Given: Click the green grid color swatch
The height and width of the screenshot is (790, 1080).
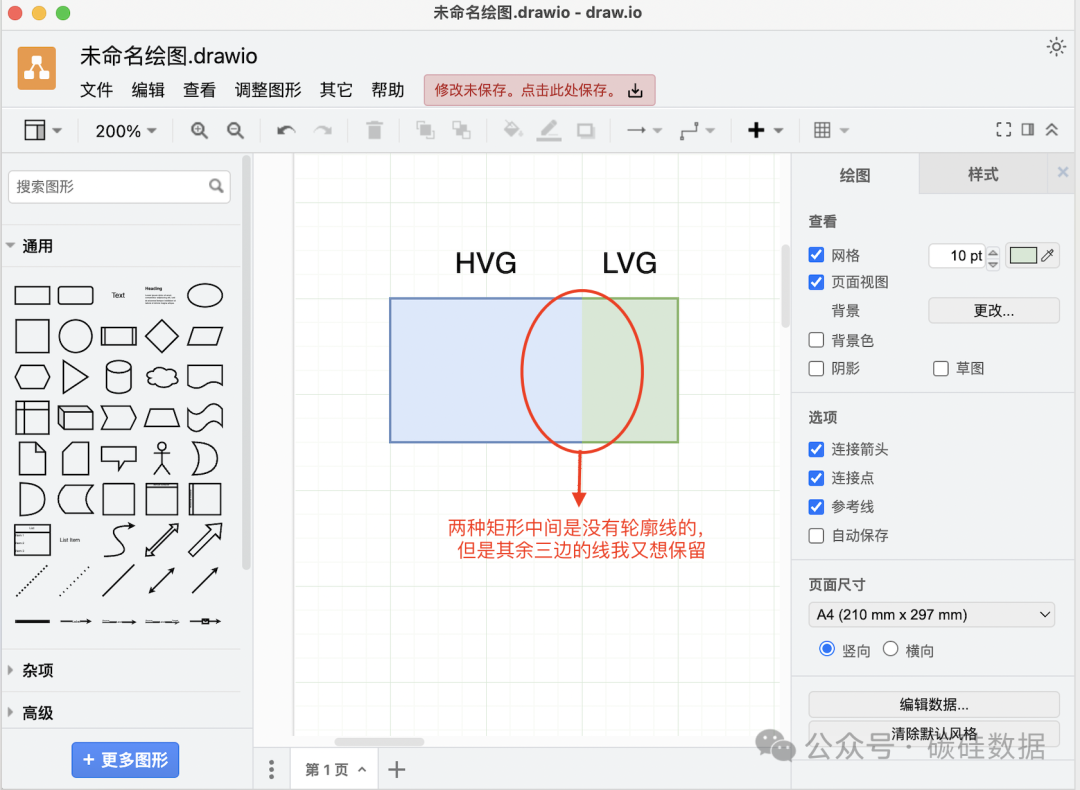Looking at the screenshot, I should tap(1023, 255).
